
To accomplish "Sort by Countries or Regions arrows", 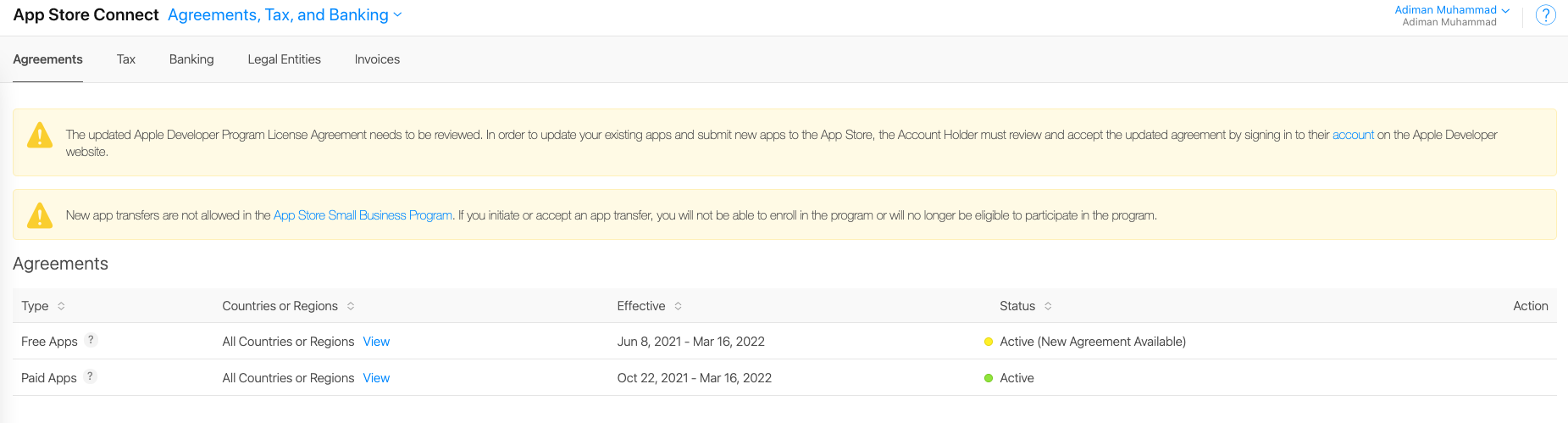I will pos(351,306).
